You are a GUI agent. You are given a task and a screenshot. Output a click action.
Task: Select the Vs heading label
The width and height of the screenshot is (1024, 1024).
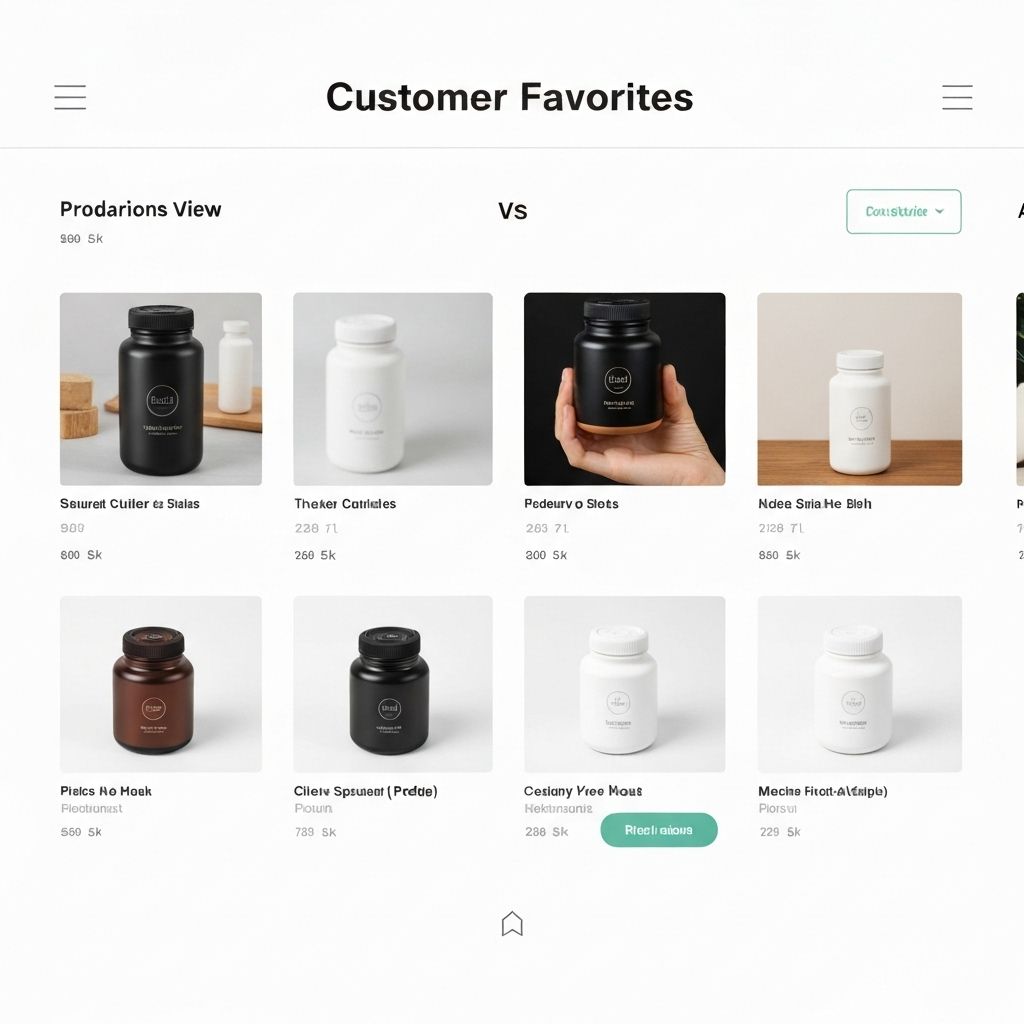(x=513, y=211)
